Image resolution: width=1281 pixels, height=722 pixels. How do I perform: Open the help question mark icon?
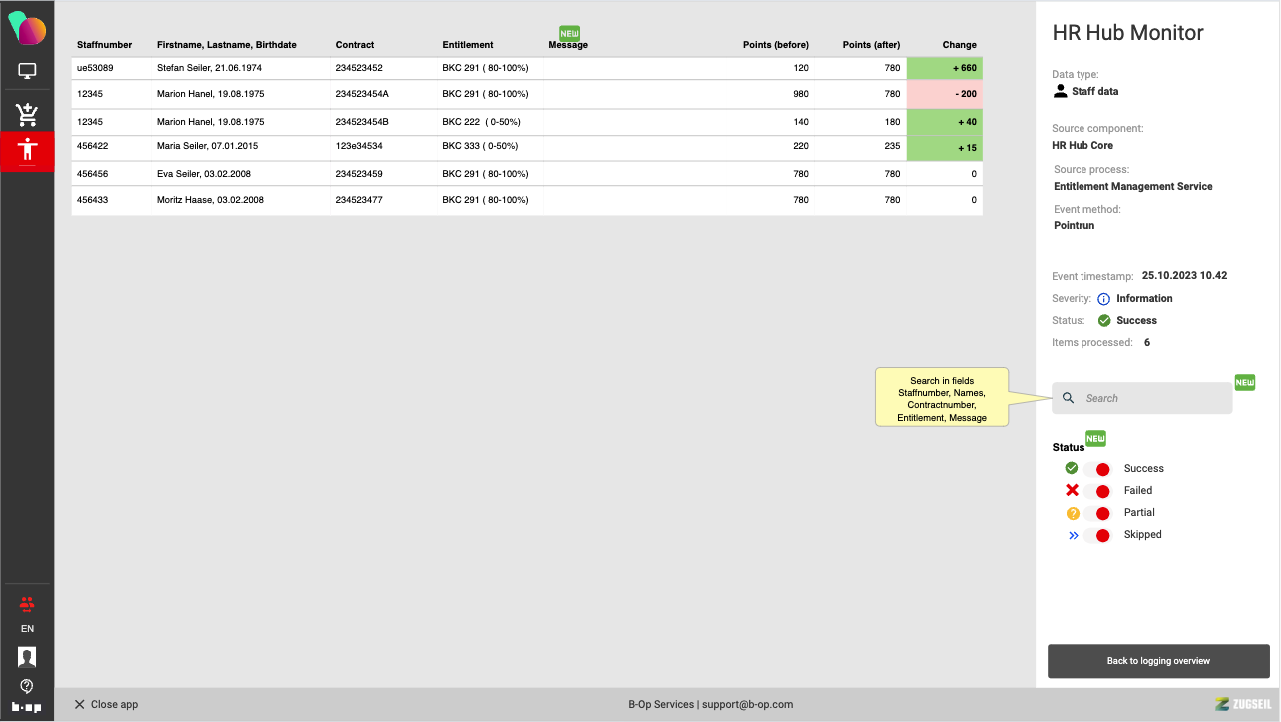[x=27, y=686]
